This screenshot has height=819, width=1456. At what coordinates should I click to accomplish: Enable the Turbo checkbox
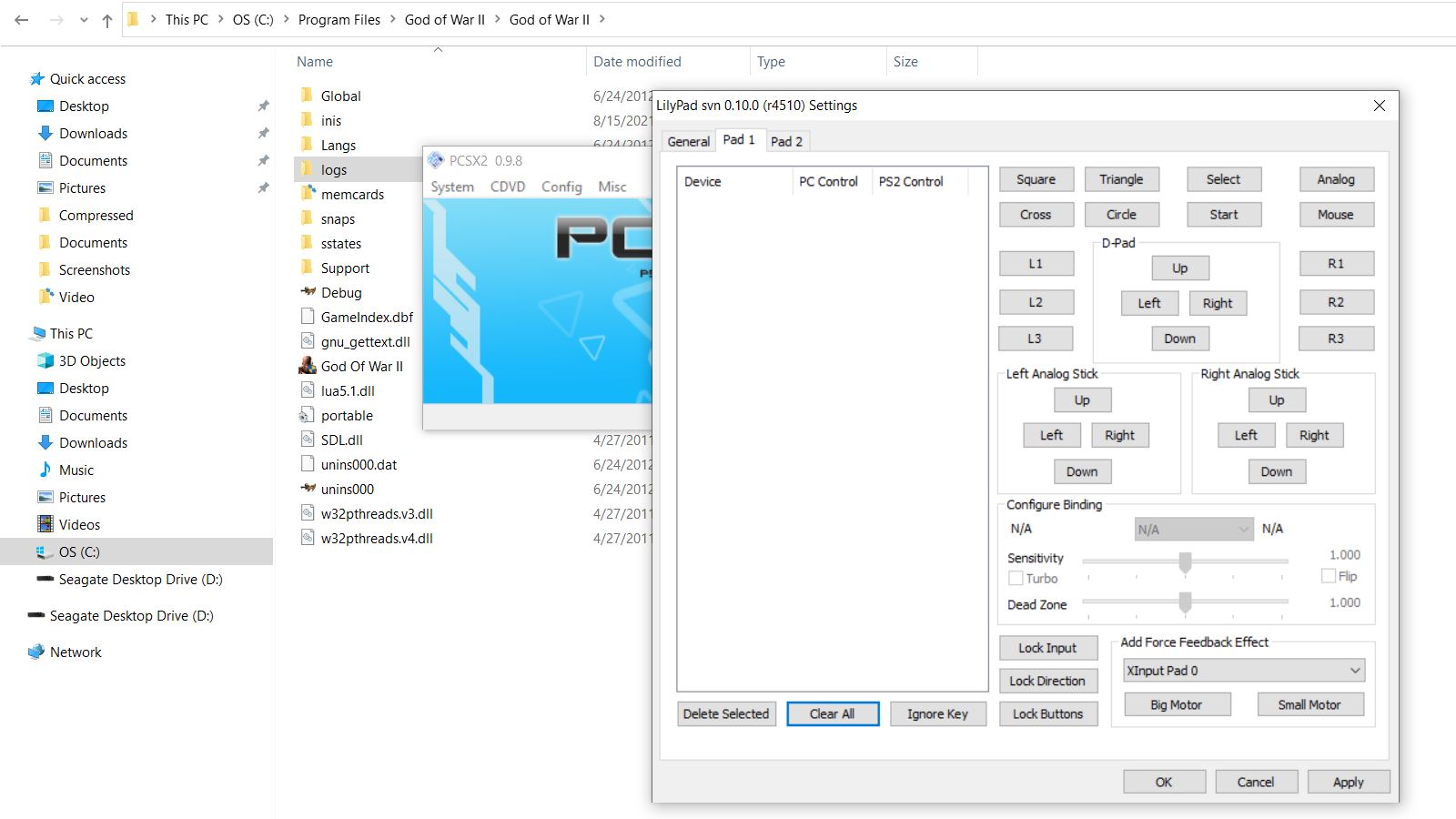pos(1016,578)
